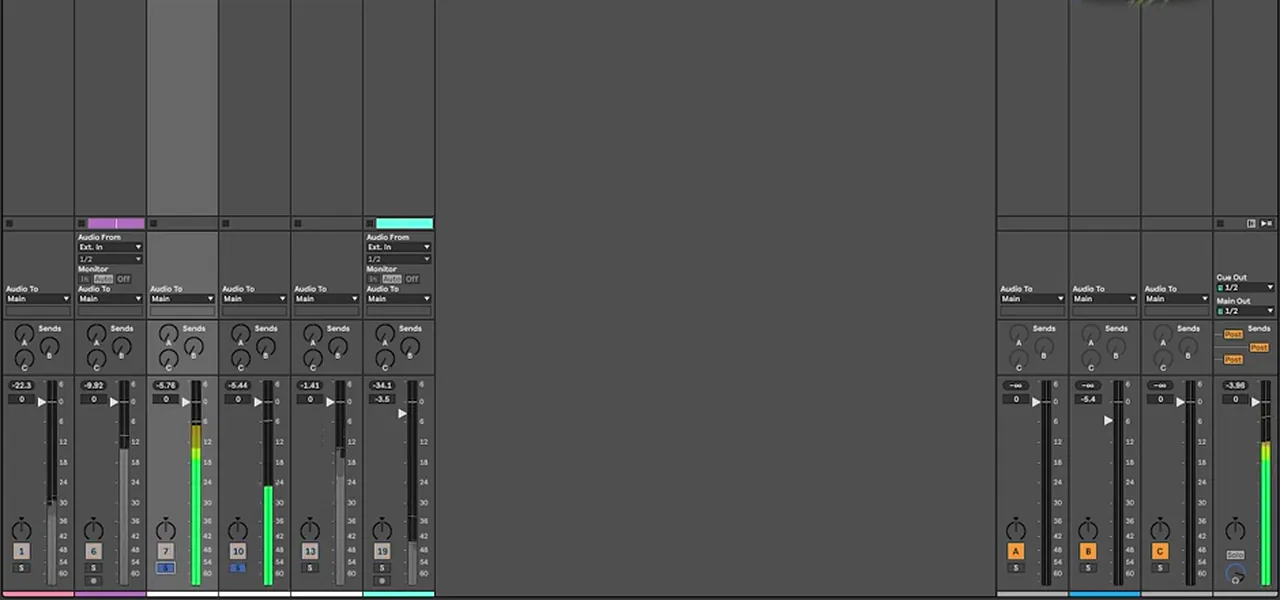This screenshot has height=600, width=1280.
Task: Open the 1/2 input channel dropdown on track 6
Action: [x=110, y=259]
